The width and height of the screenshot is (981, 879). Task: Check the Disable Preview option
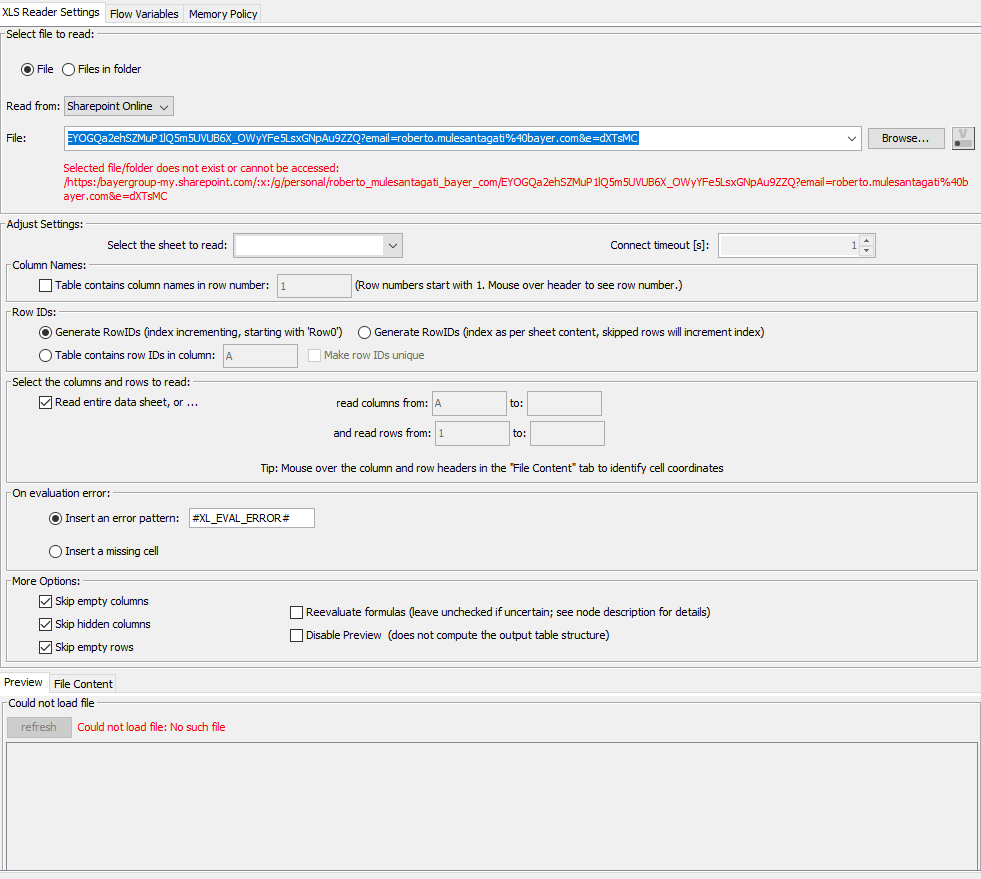click(297, 635)
